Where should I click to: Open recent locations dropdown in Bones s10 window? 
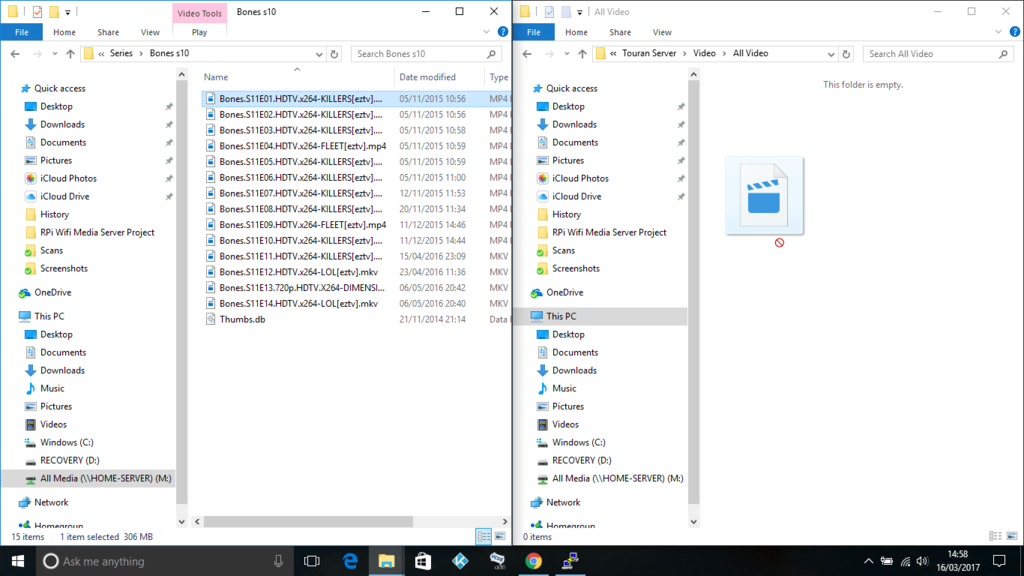tap(54, 54)
